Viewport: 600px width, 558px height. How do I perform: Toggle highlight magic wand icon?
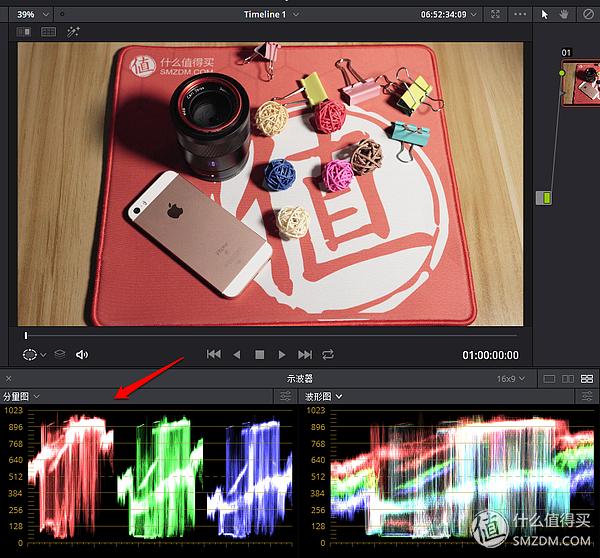pyautogui.click(x=73, y=32)
